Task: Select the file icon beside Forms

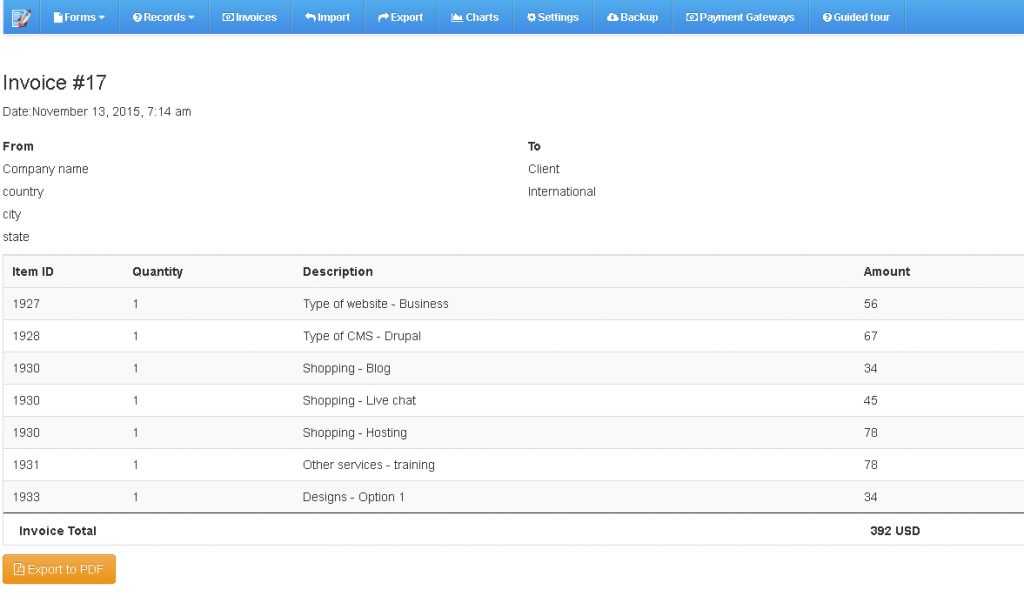Action: pos(58,16)
